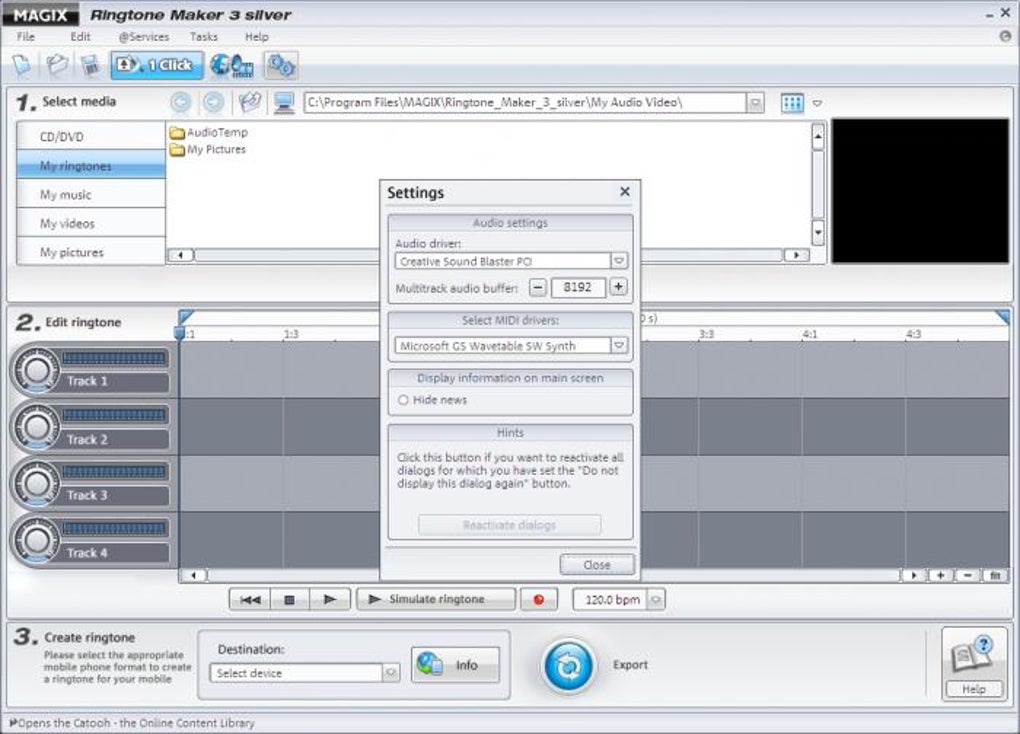
Task: Go back in the media browser
Action: pyautogui.click(x=181, y=102)
